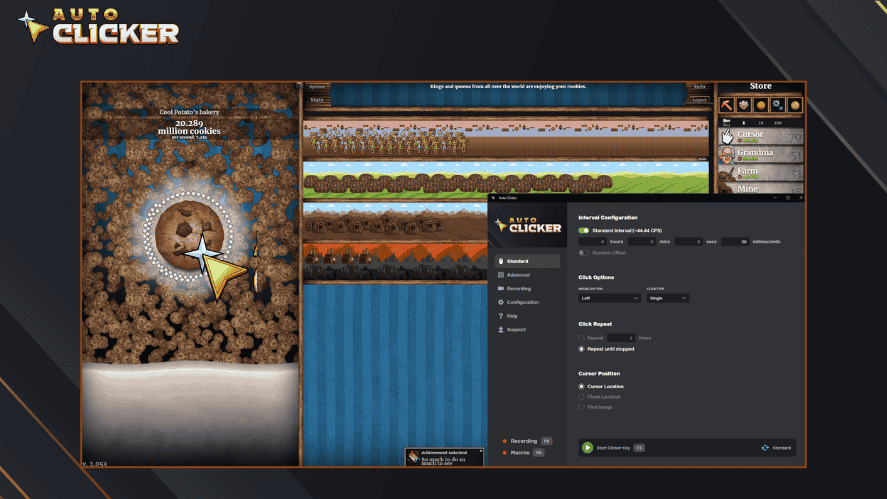Select the Find Image radio button

tap(581, 407)
